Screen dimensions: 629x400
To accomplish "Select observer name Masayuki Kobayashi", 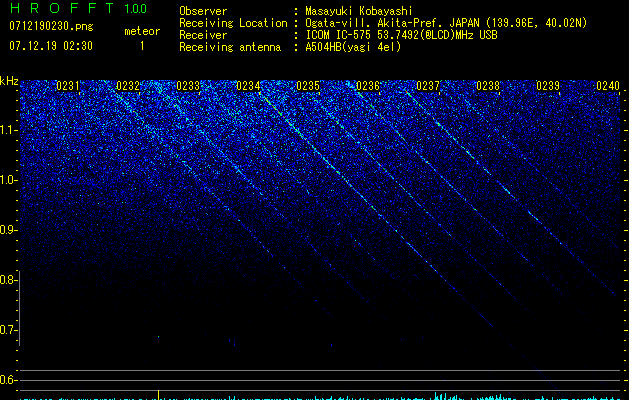I will 359,11.
